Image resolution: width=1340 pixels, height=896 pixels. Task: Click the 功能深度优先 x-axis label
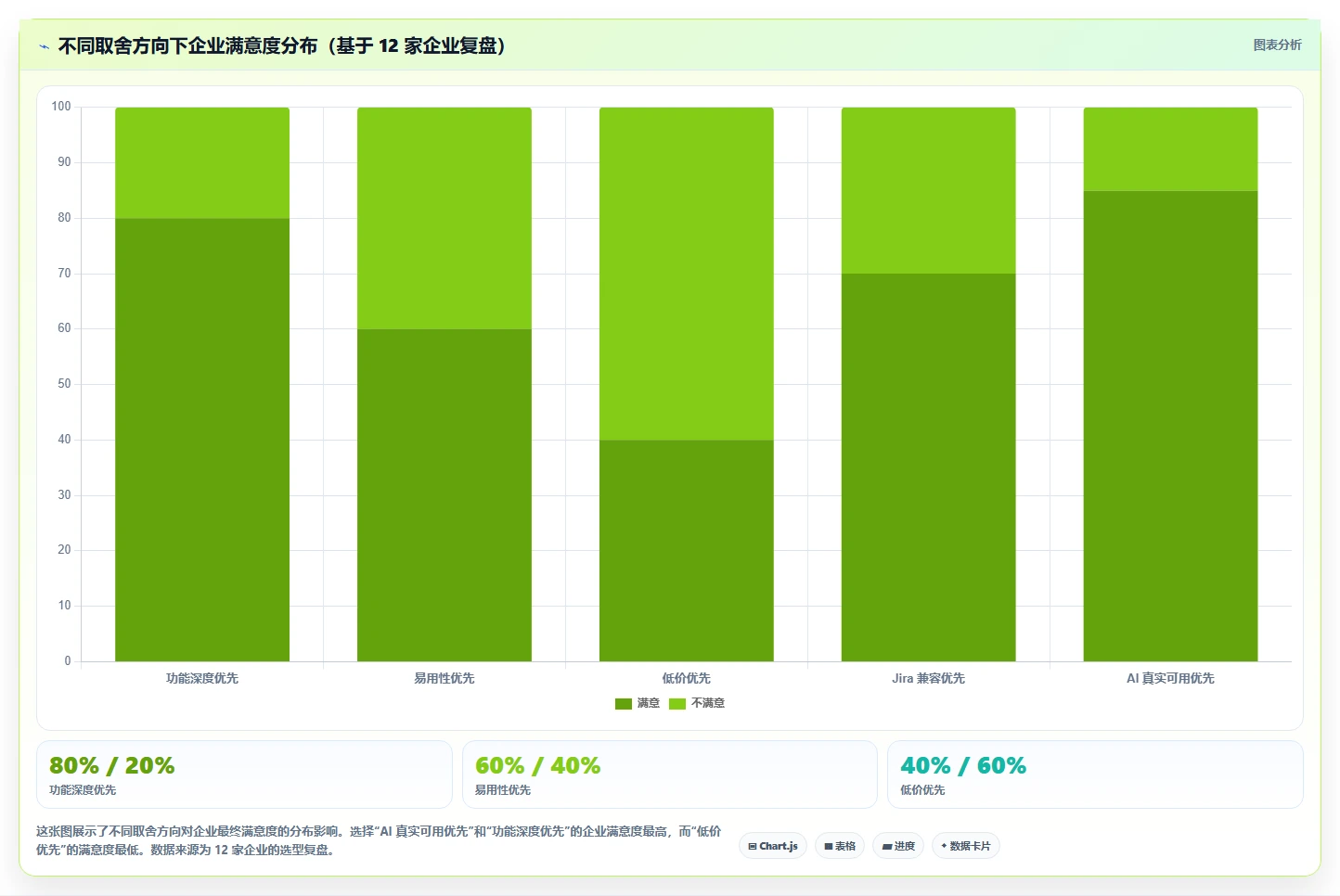(x=202, y=678)
